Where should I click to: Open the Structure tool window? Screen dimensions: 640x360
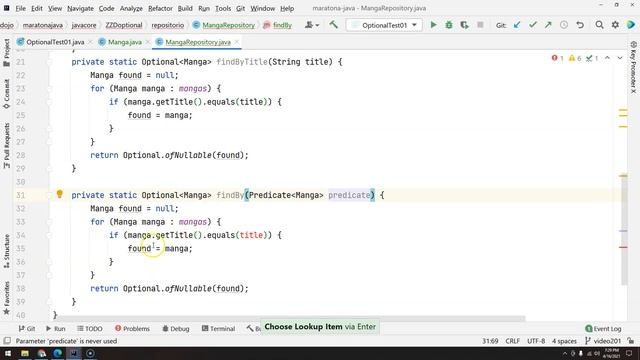click(7, 251)
